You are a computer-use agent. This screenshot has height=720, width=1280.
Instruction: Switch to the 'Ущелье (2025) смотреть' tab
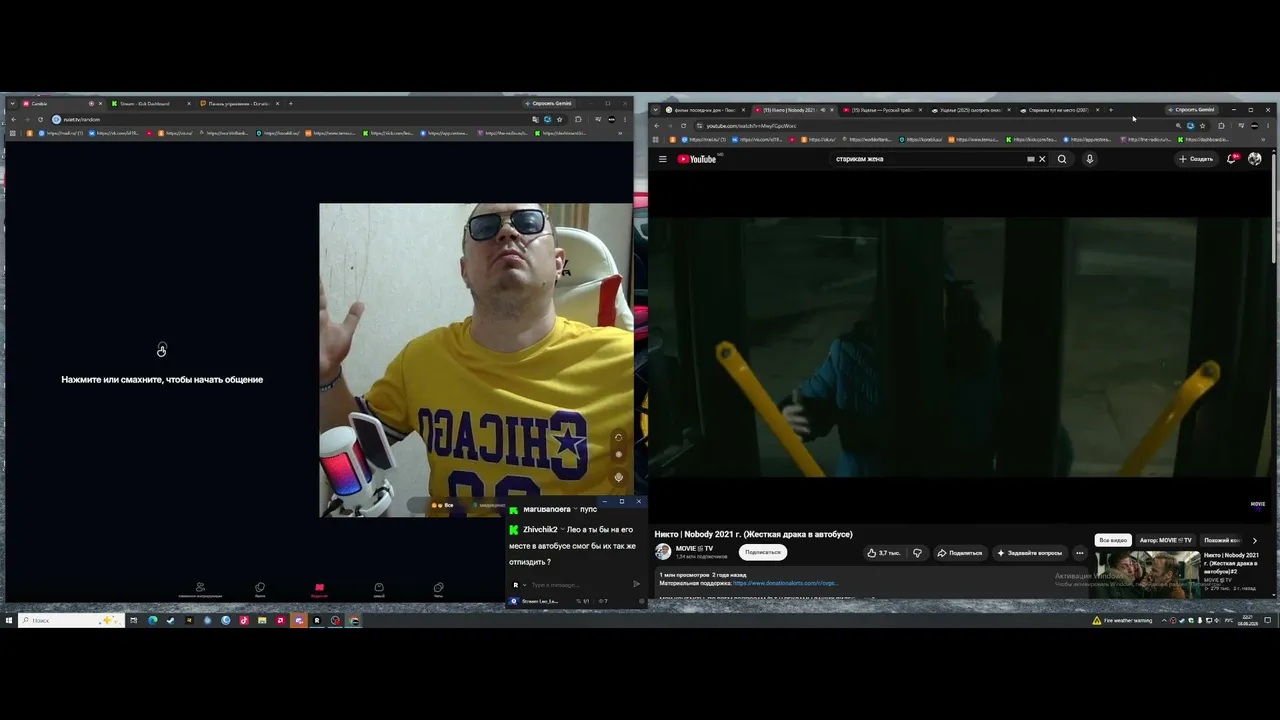click(968, 110)
